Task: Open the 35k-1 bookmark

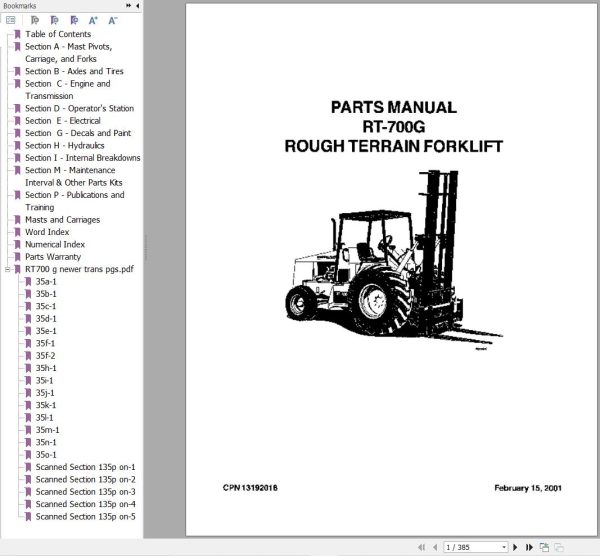Action: click(46, 405)
